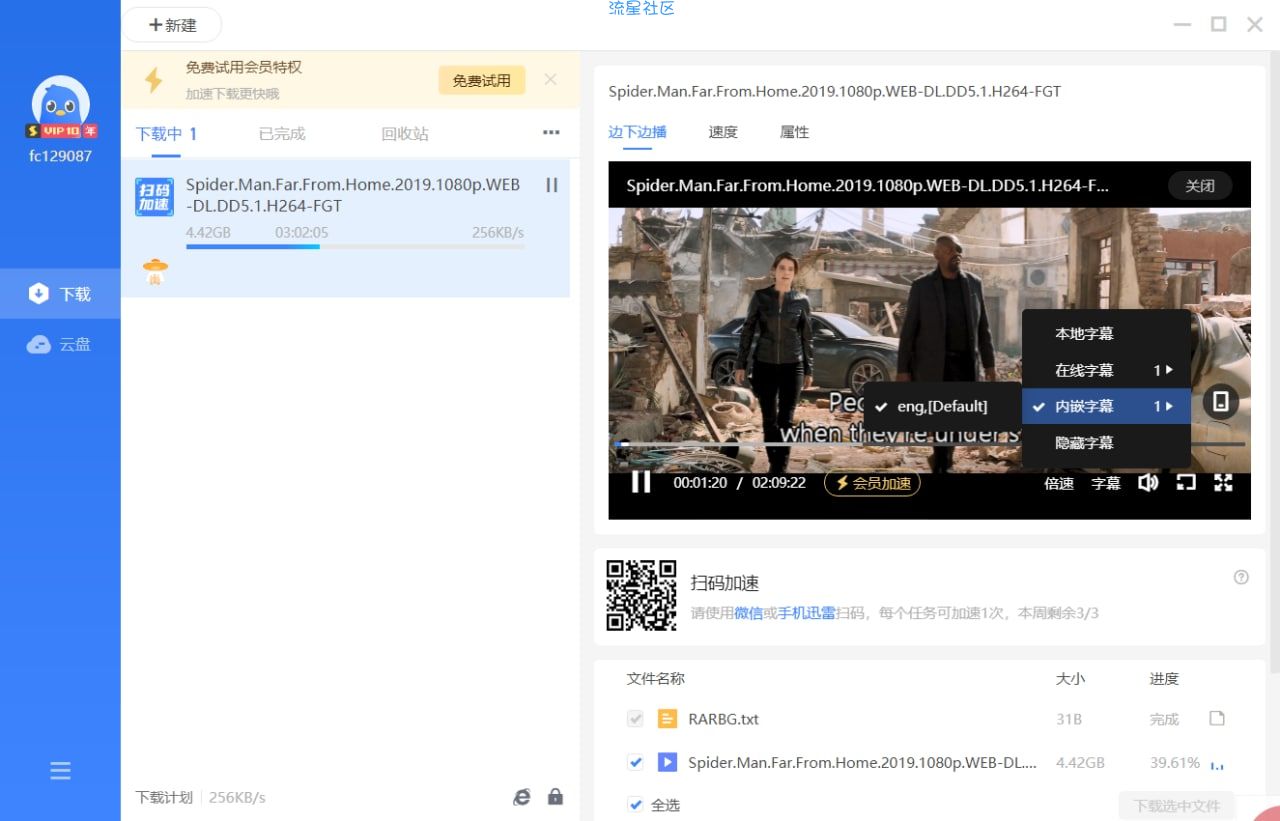Click the lightning icon in trial banner

coord(154,80)
